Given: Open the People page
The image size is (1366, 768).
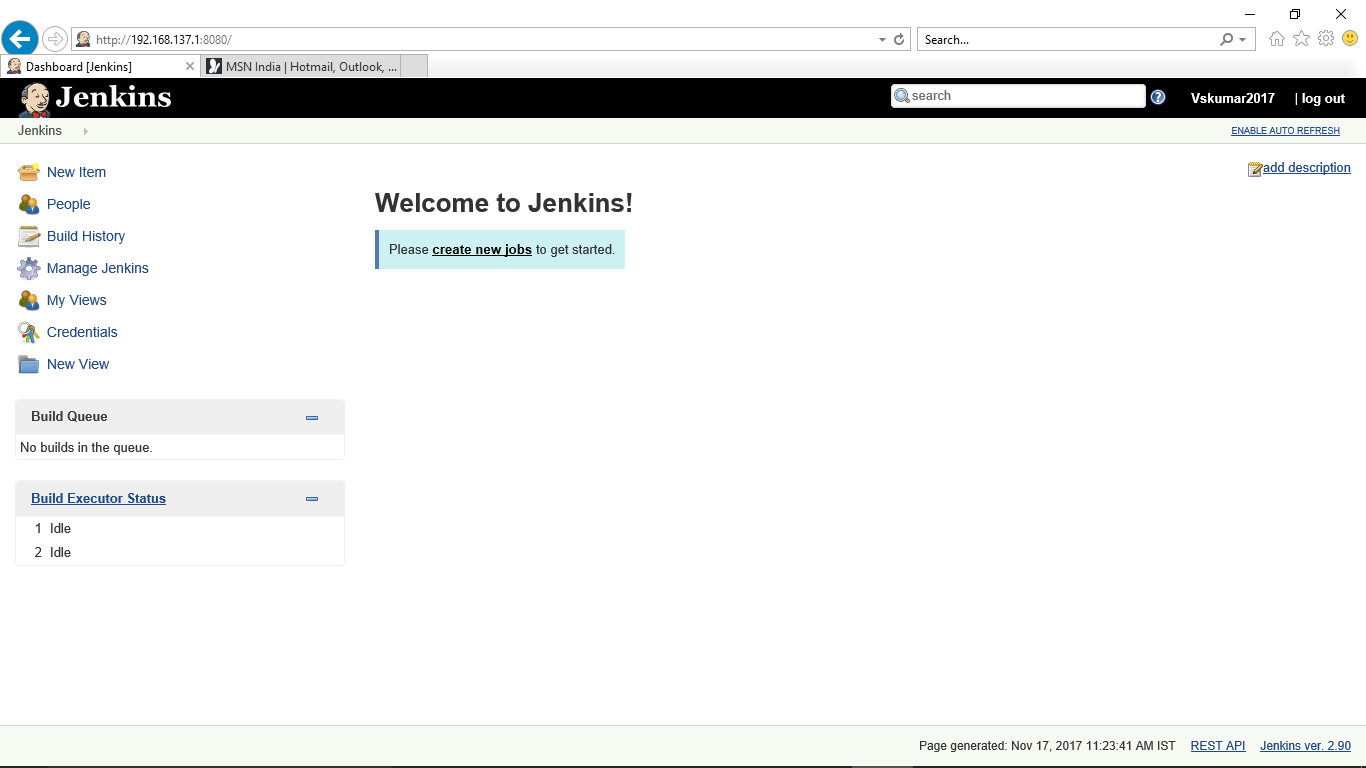Looking at the screenshot, I should coord(68,204).
